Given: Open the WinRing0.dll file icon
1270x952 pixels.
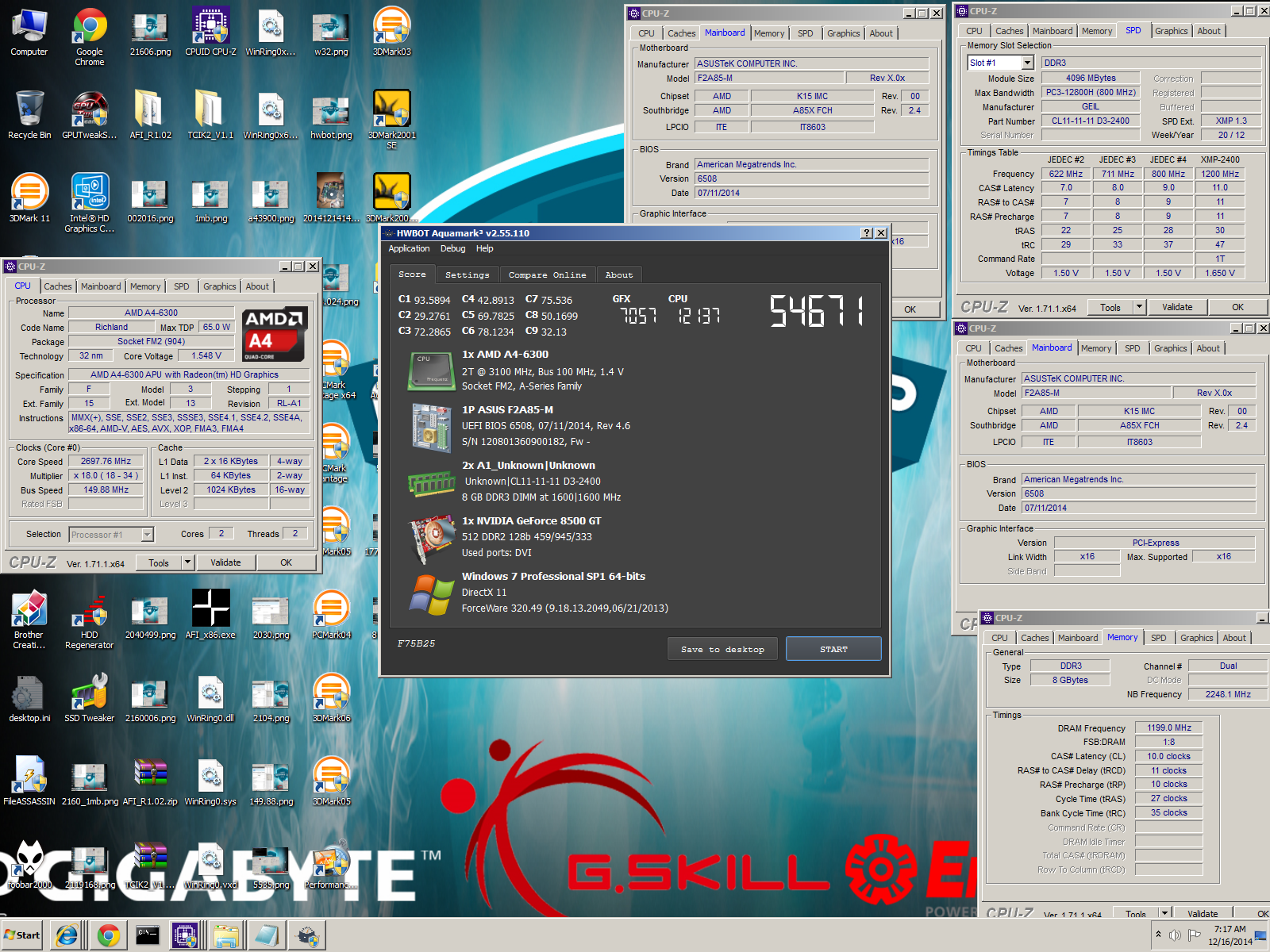Looking at the screenshot, I should (x=210, y=699).
